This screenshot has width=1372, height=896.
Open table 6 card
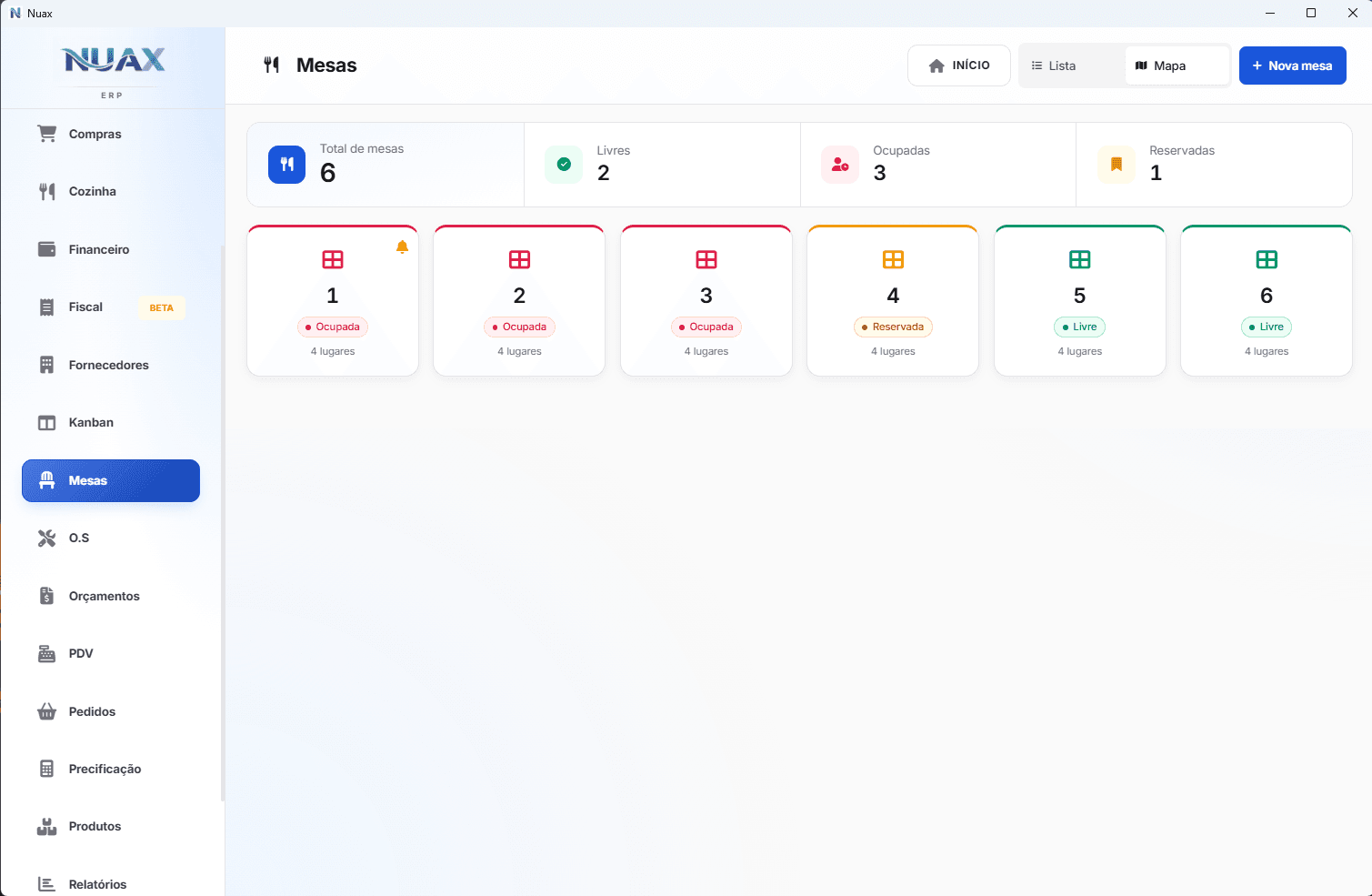[x=1267, y=300]
